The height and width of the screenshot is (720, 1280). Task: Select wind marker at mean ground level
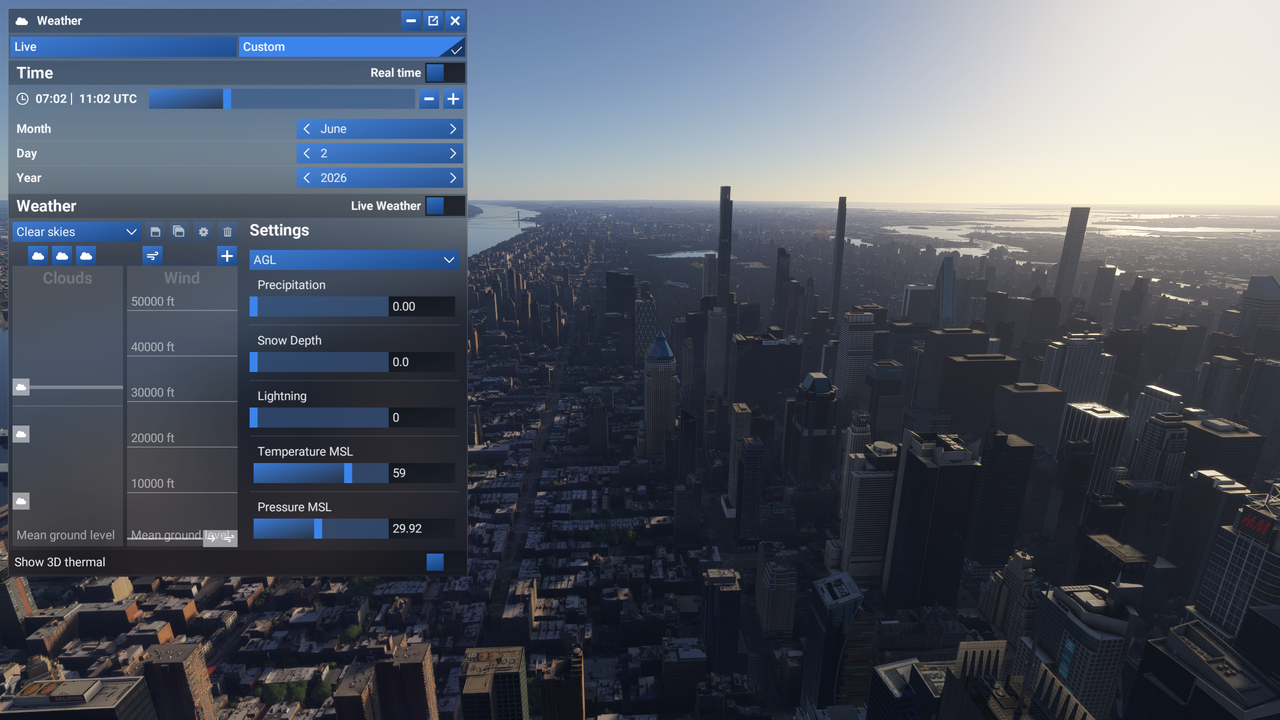point(220,538)
